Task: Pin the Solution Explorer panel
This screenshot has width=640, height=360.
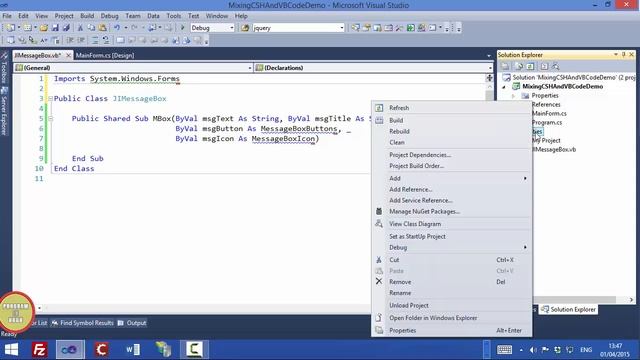Action: pos(624,54)
